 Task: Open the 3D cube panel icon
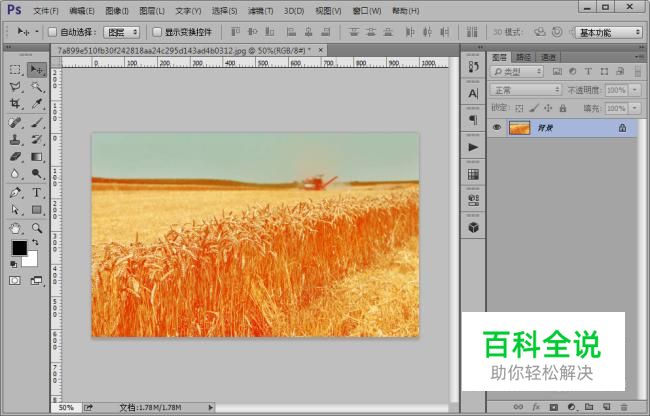(x=473, y=227)
